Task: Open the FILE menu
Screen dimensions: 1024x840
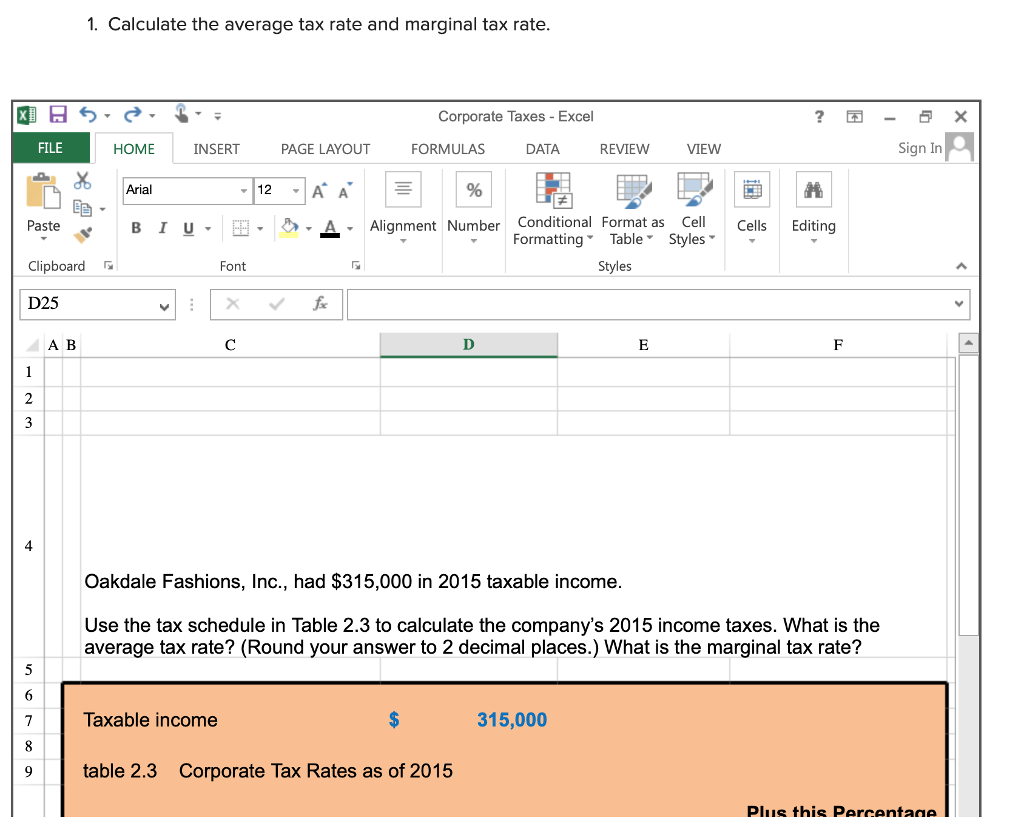Action: [x=51, y=148]
